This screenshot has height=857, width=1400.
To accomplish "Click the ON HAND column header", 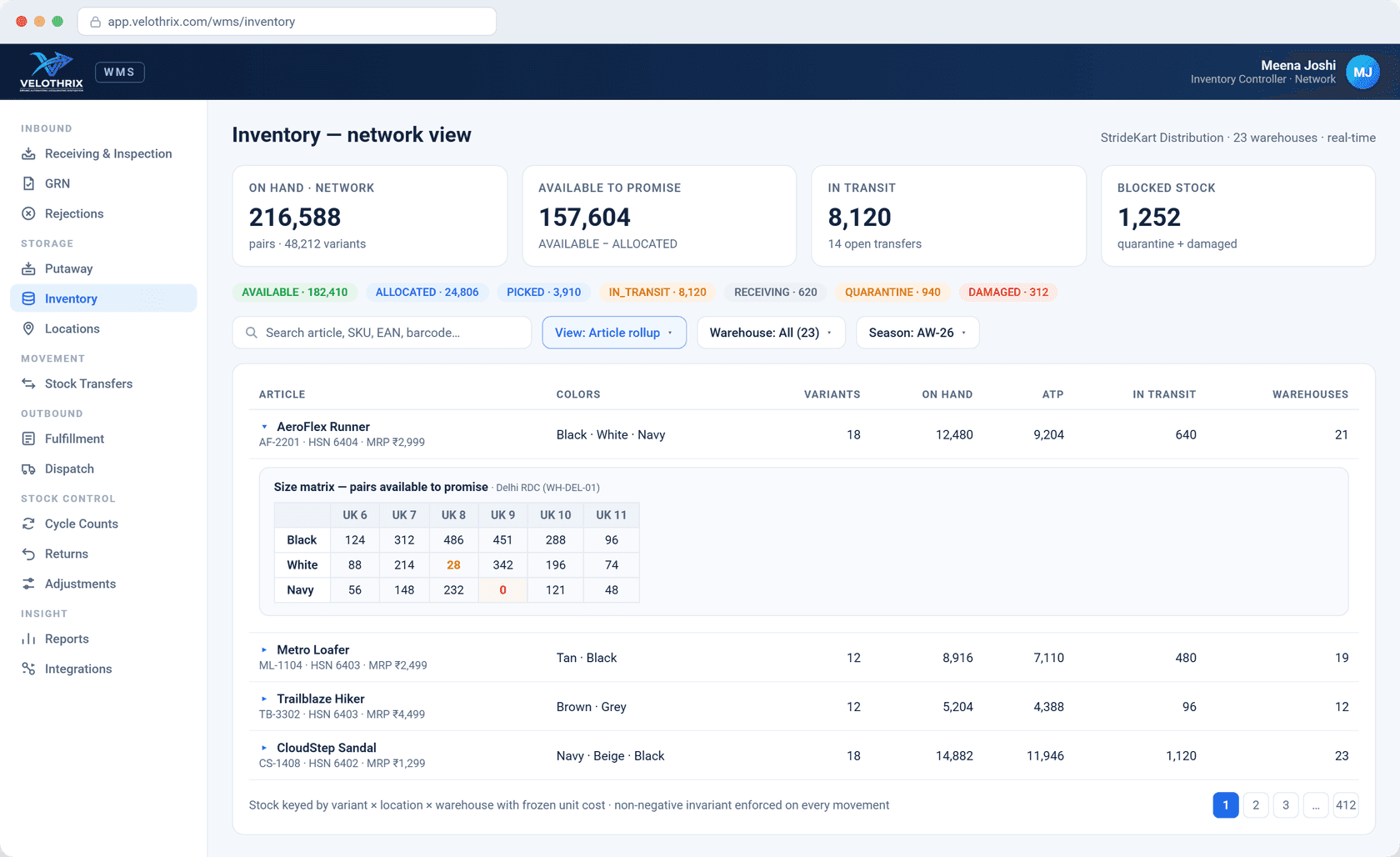I will pyautogui.click(x=947, y=394).
